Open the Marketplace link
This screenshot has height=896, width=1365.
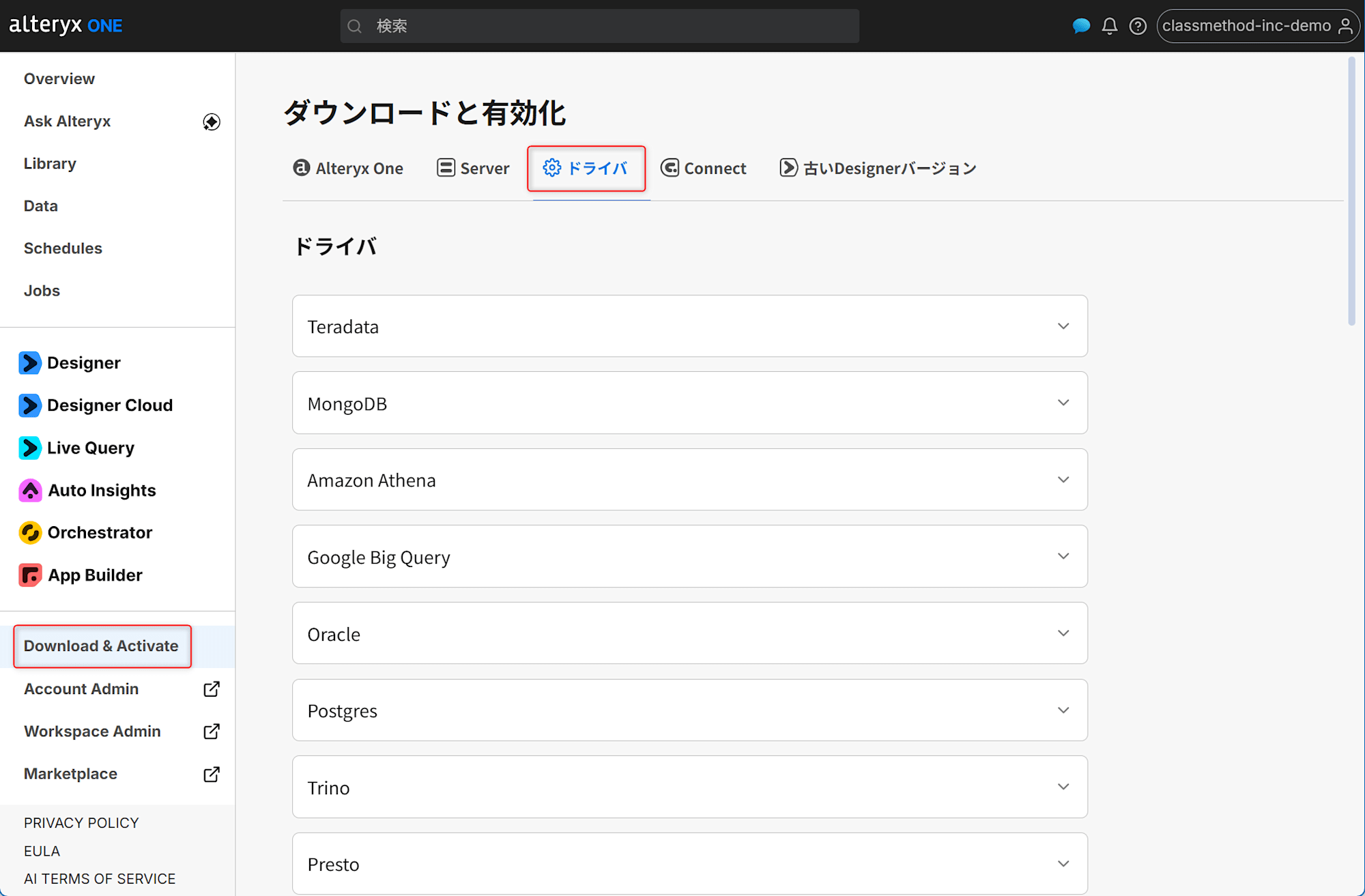click(70, 774)
